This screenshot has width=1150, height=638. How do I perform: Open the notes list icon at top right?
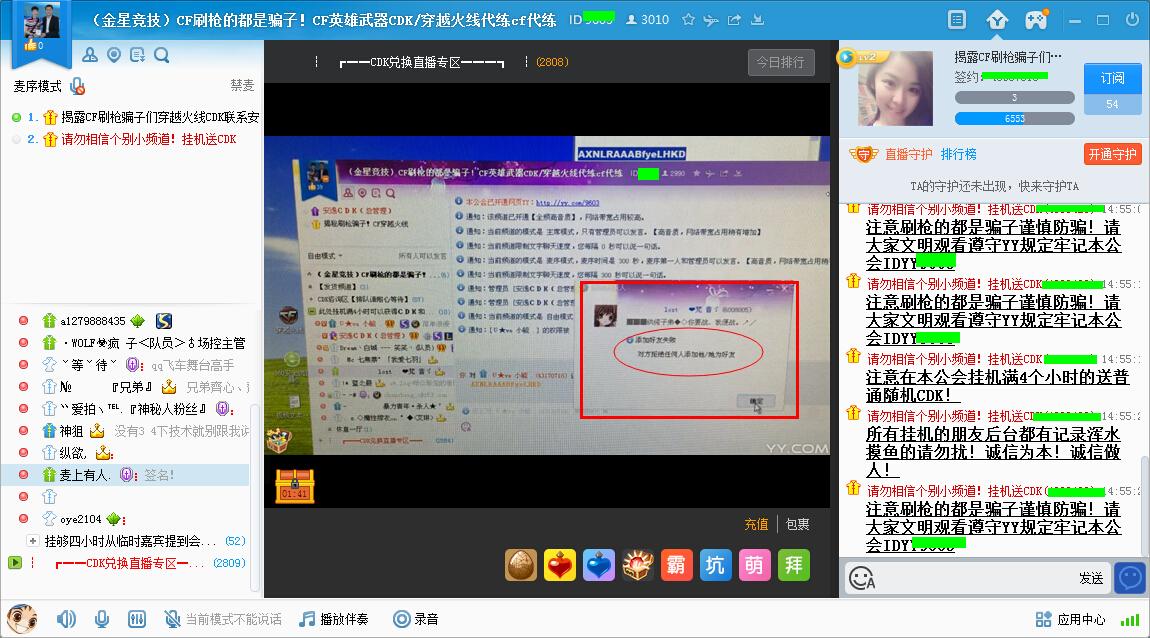[x=957, y=20]
